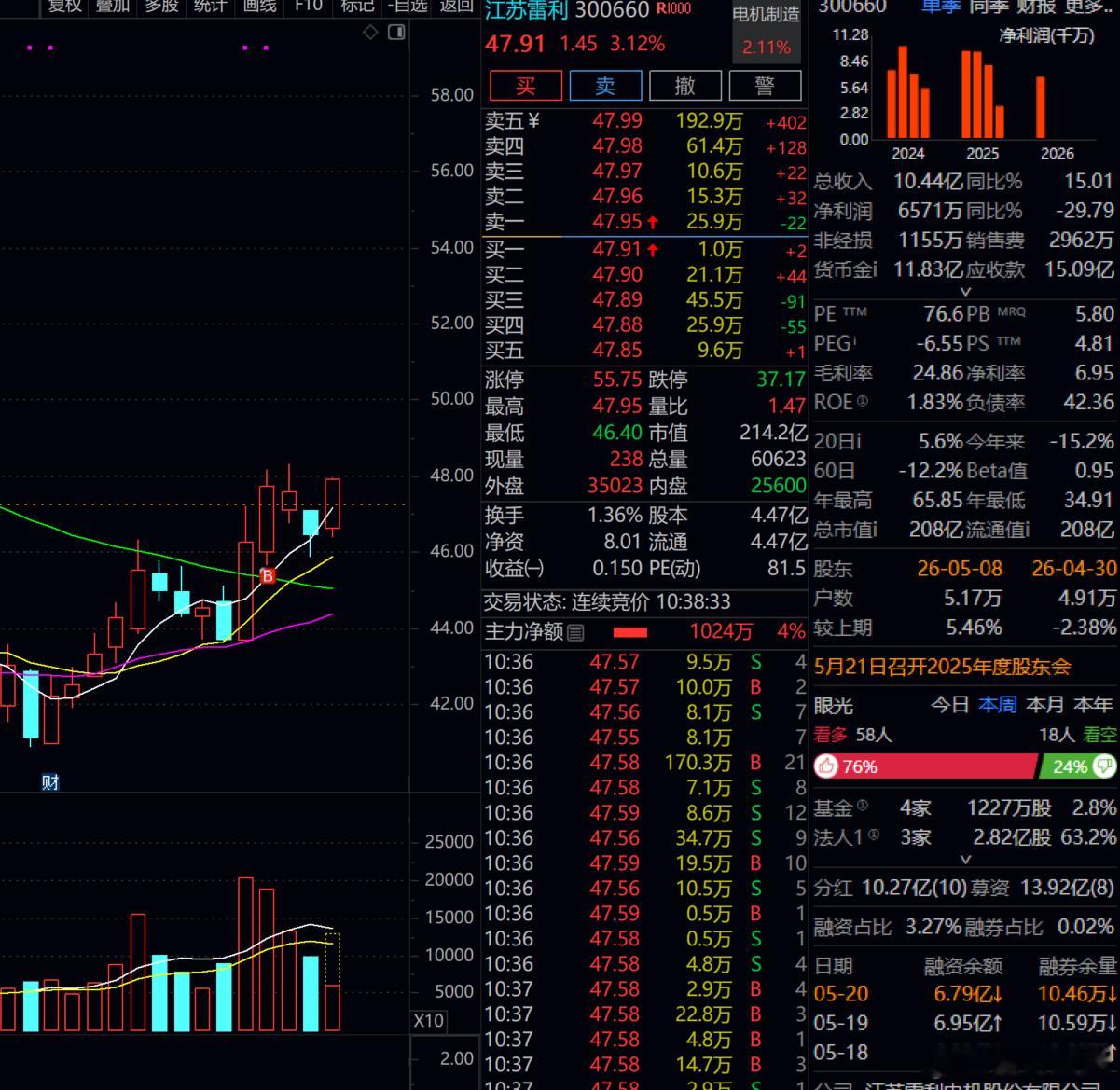The image size is (1120, 1090).
Task: Click the thumbs-up 看多 vote icon
Action: 826,766
